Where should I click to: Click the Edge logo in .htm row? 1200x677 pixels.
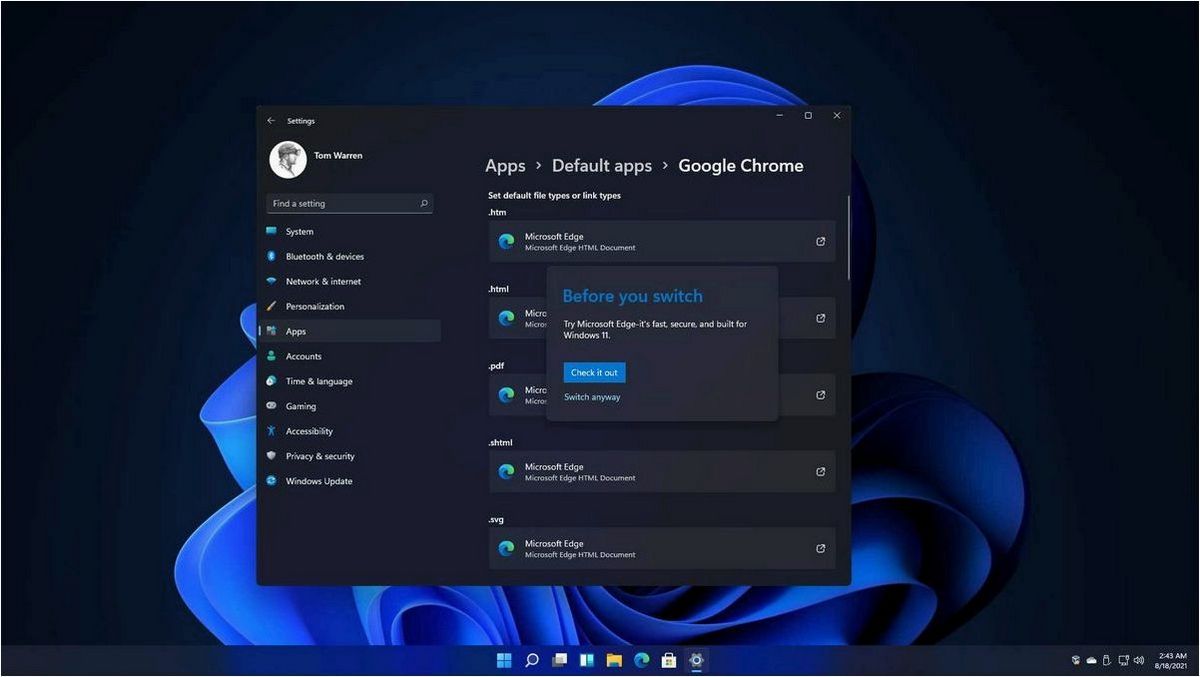pyautogui.click(x=506, y=241)
